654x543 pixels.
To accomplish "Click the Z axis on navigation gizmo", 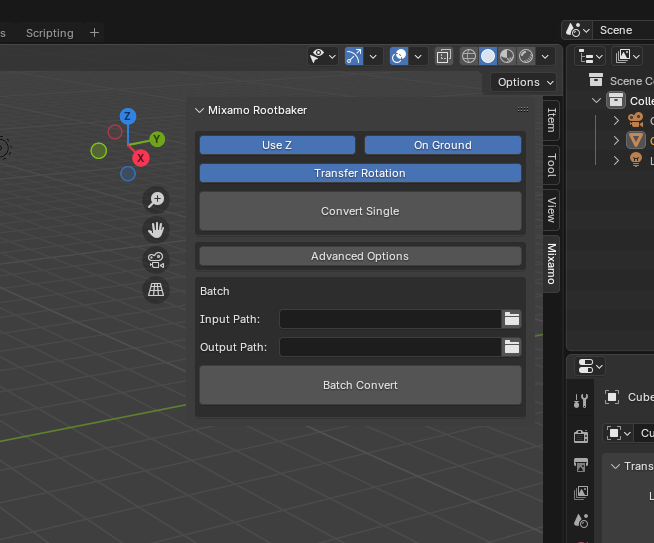I will click(x=128, y=116).
